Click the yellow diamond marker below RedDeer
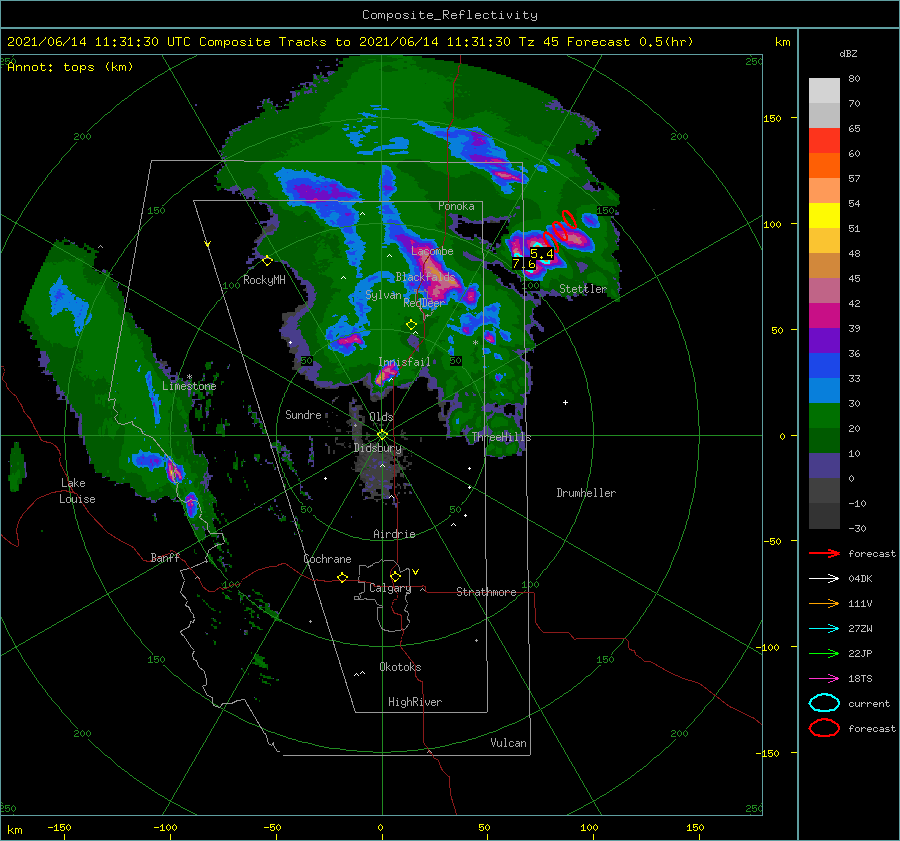This screenshot has width=900, height=841. (411, 325)
